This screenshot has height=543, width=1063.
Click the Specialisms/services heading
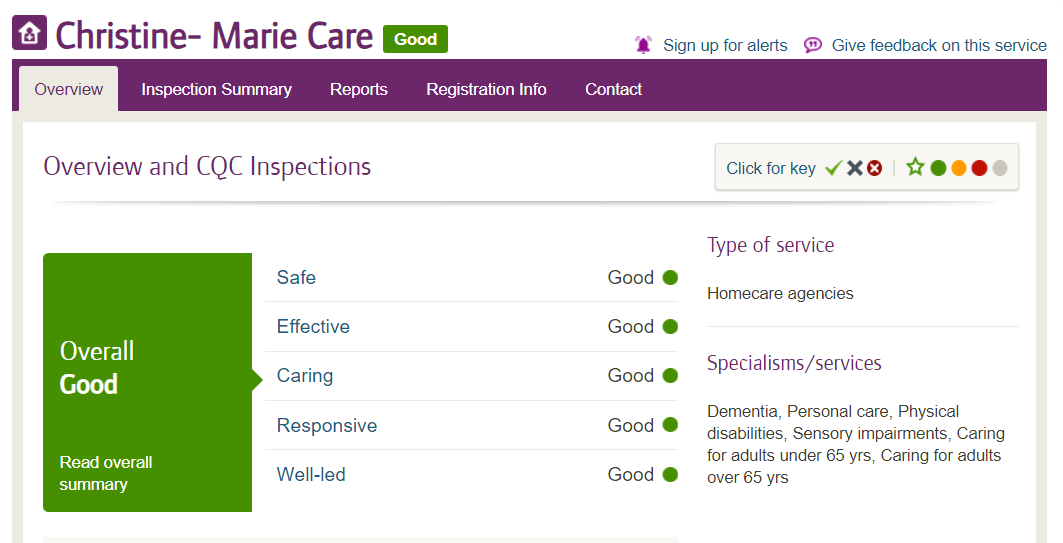click(795, 363)
